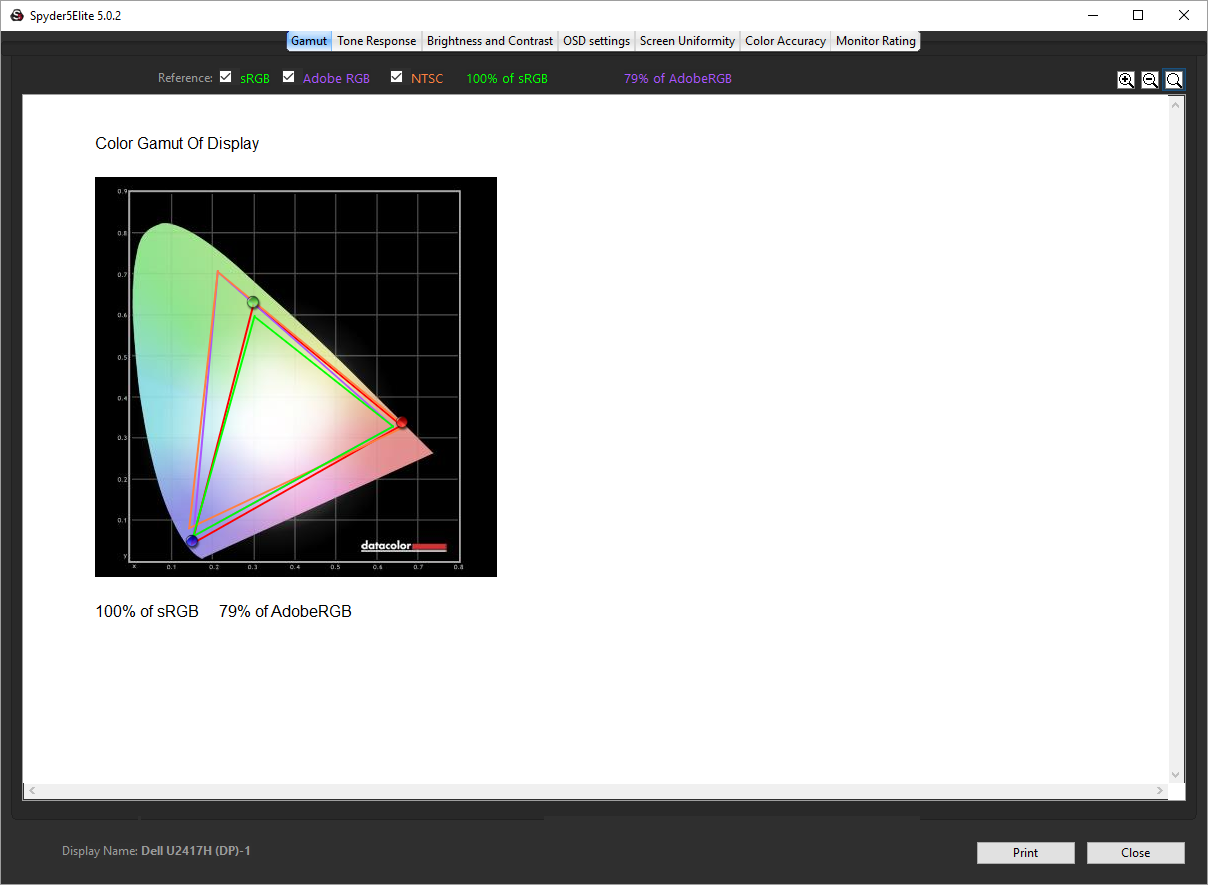Minimize the Spyder5Elite window

pyautogui.click(x=1092, y=15)
